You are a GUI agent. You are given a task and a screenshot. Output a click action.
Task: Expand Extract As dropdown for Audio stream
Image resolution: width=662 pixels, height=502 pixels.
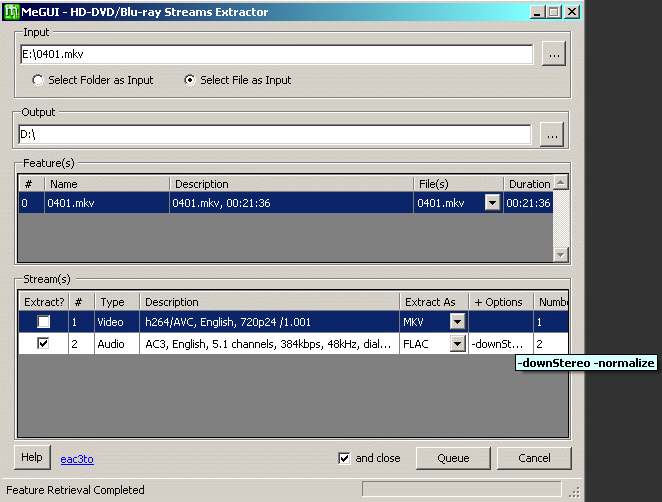[x=457, y=344]
